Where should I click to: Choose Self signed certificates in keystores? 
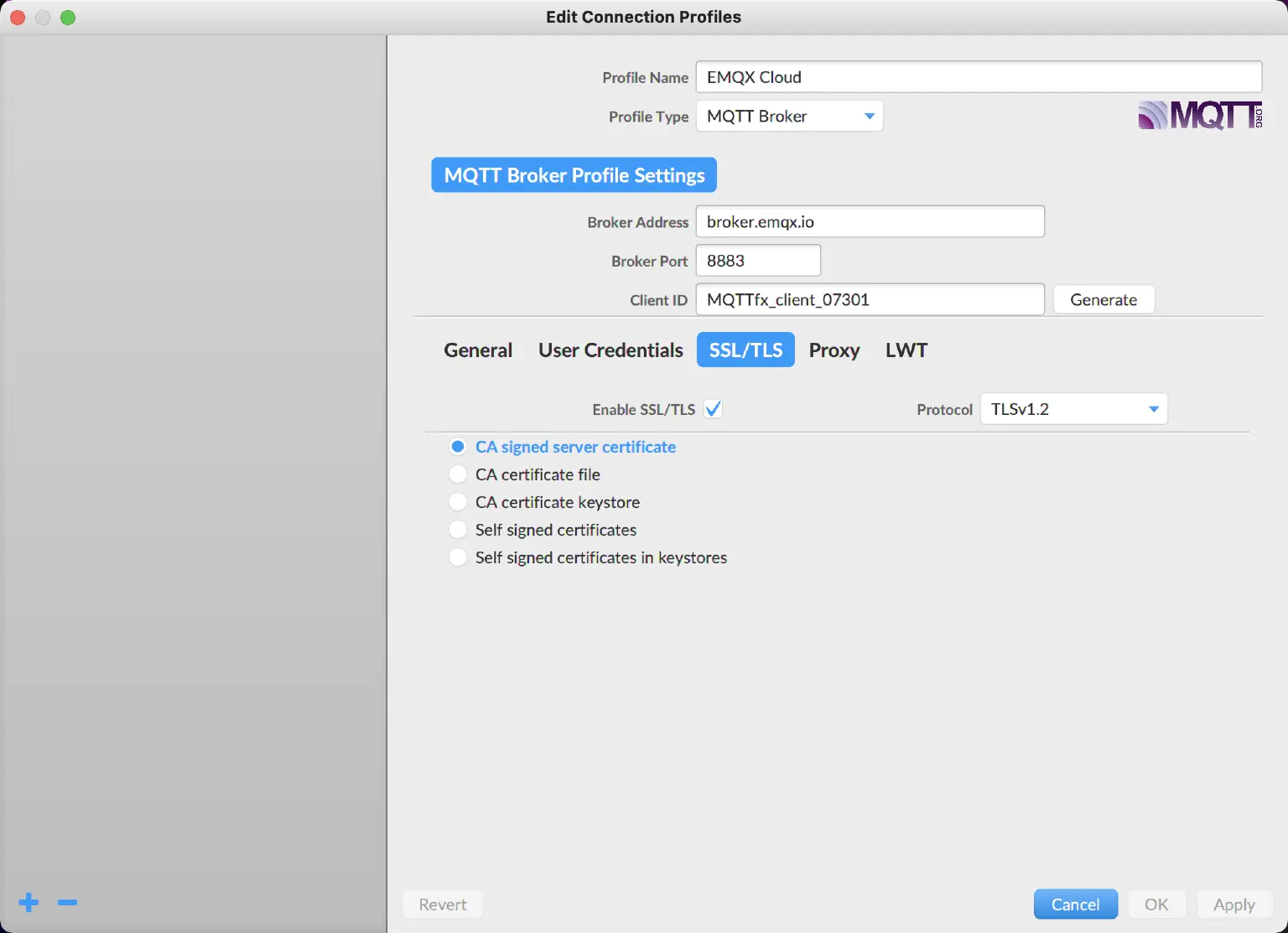[x=458, y=557]
